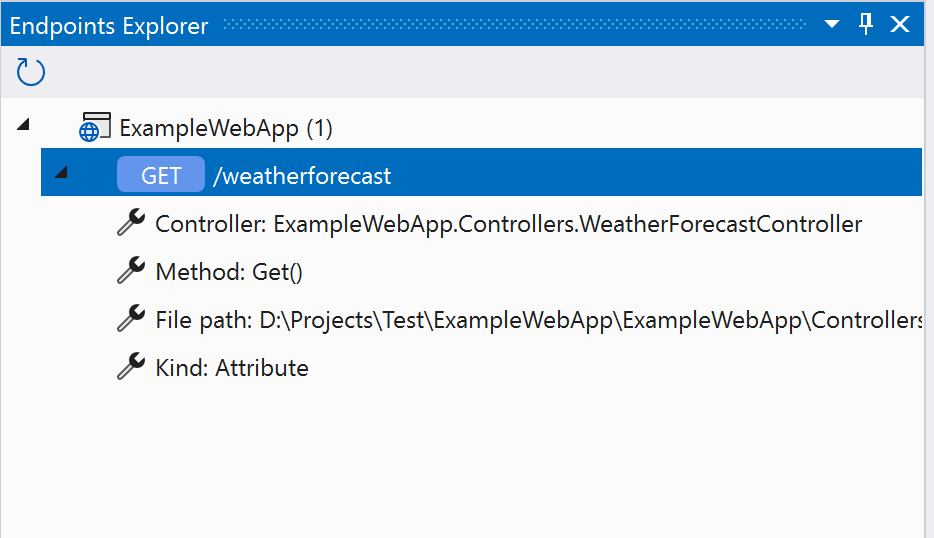Screen dimensions: 934x538
Task: Click the wrench icon beside File path
Action: [x=131, y=320]
